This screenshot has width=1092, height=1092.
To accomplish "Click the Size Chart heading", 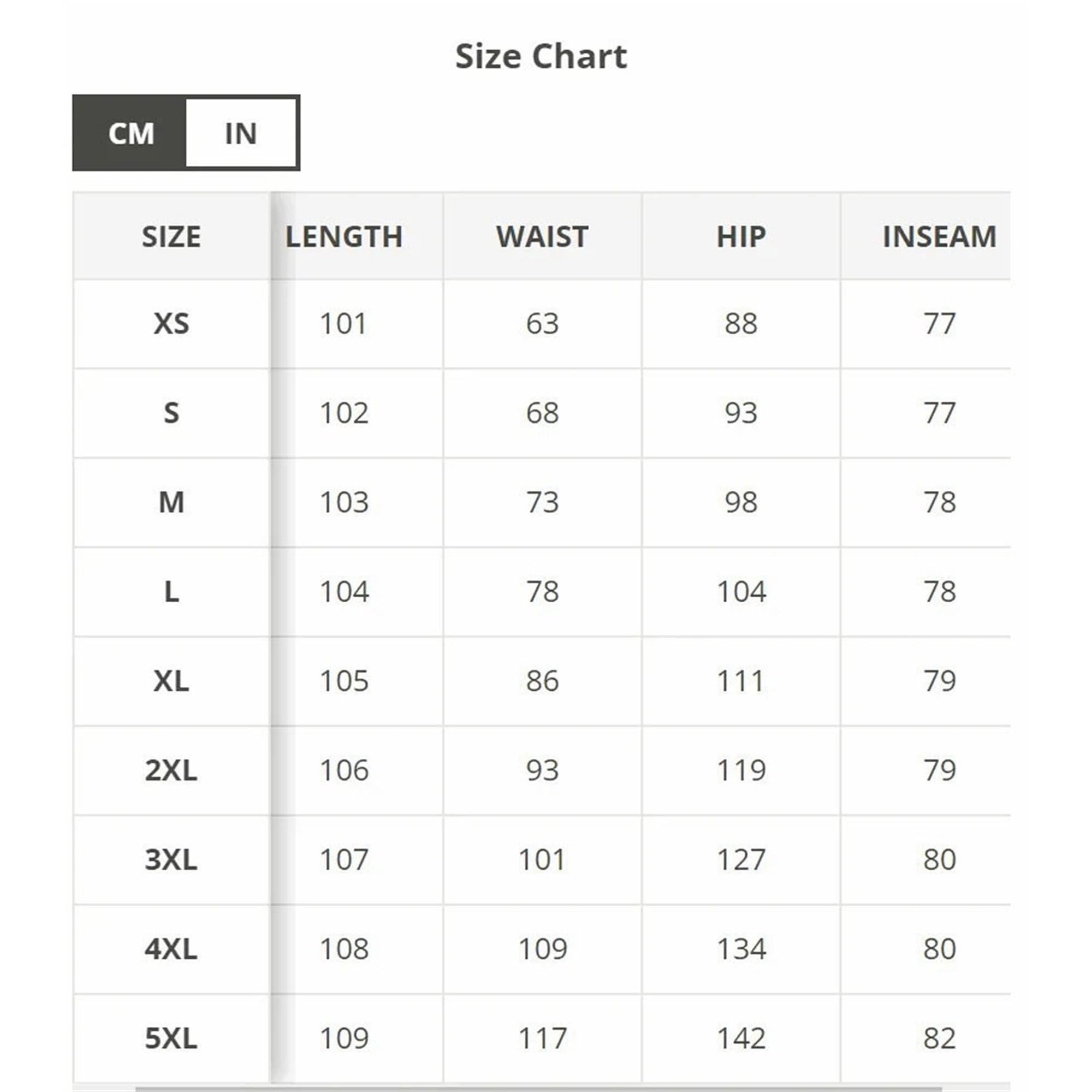I will coord(541,57).
